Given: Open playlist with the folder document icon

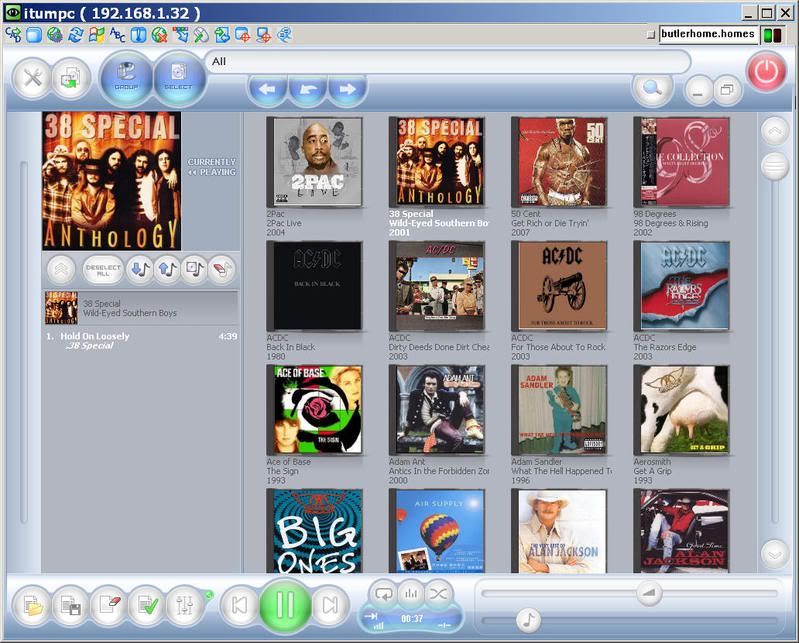Looking at the screenshot, I should point(32,605).
